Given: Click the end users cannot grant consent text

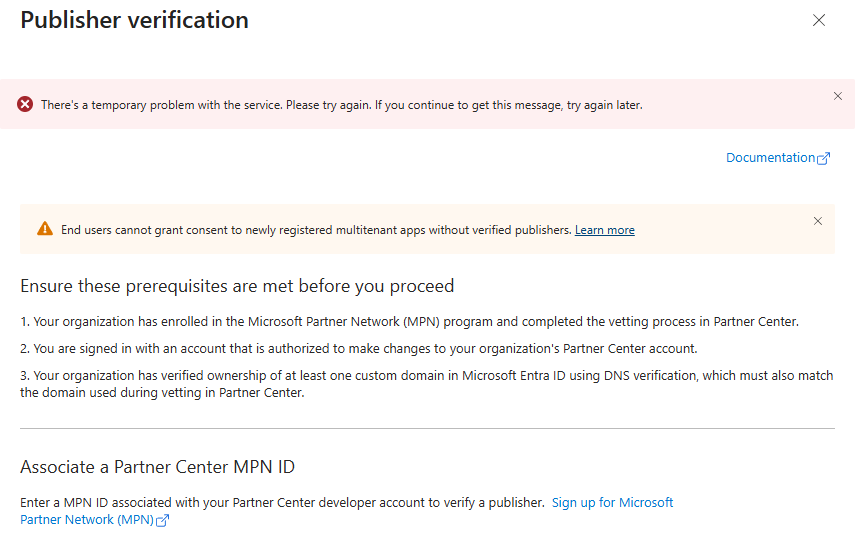Looking at the screenshot, I should point(316,230).
